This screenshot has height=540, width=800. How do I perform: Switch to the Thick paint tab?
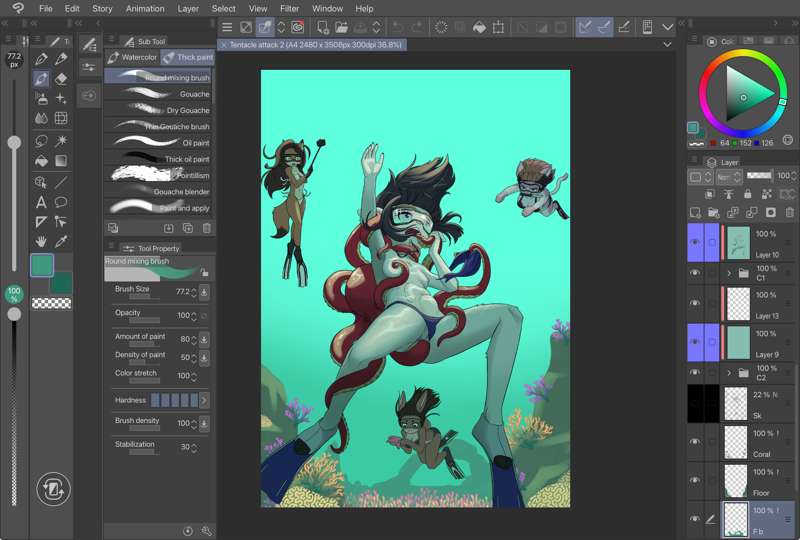pos(187,57)
